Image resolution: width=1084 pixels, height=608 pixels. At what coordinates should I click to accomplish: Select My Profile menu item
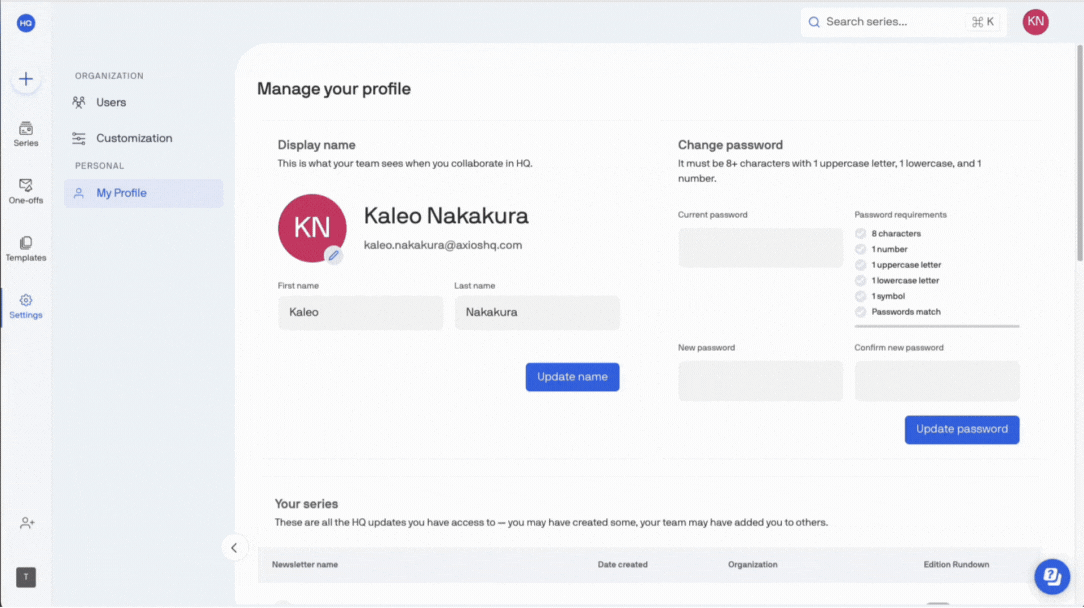point(121,193)
